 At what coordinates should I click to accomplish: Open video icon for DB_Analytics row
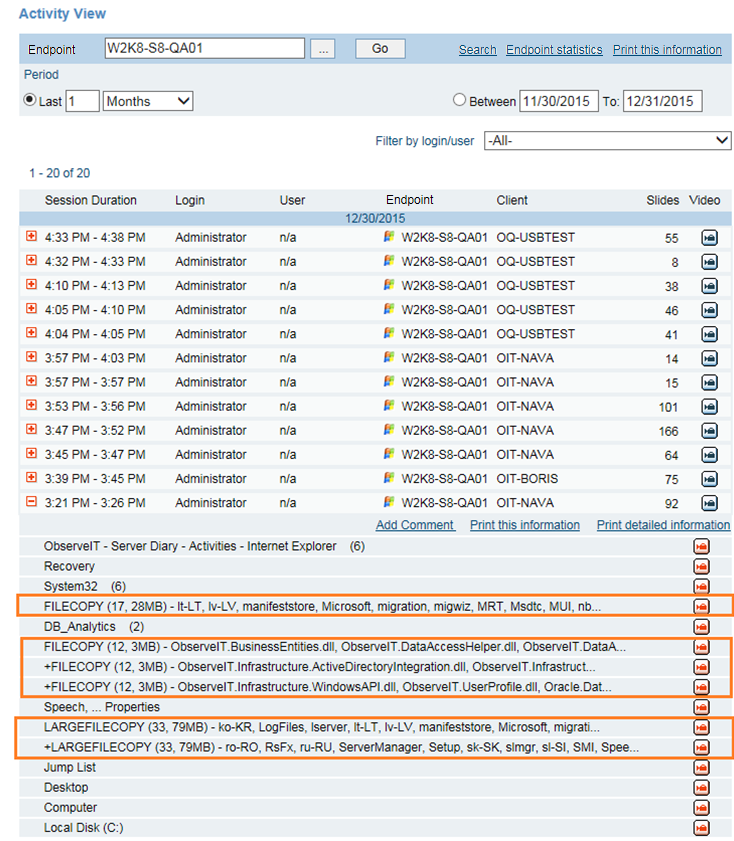[701, 627]
